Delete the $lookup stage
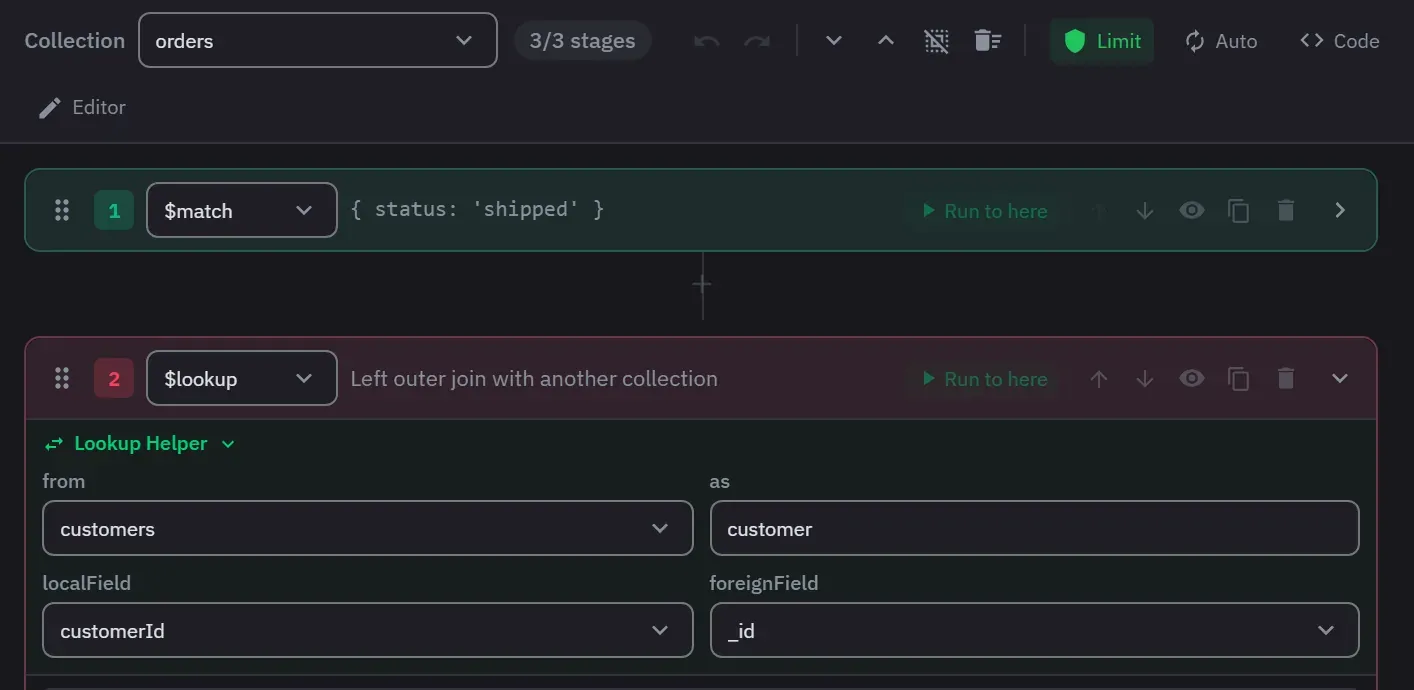Viewport: 1414px width, 690px height. point(1286,378)
